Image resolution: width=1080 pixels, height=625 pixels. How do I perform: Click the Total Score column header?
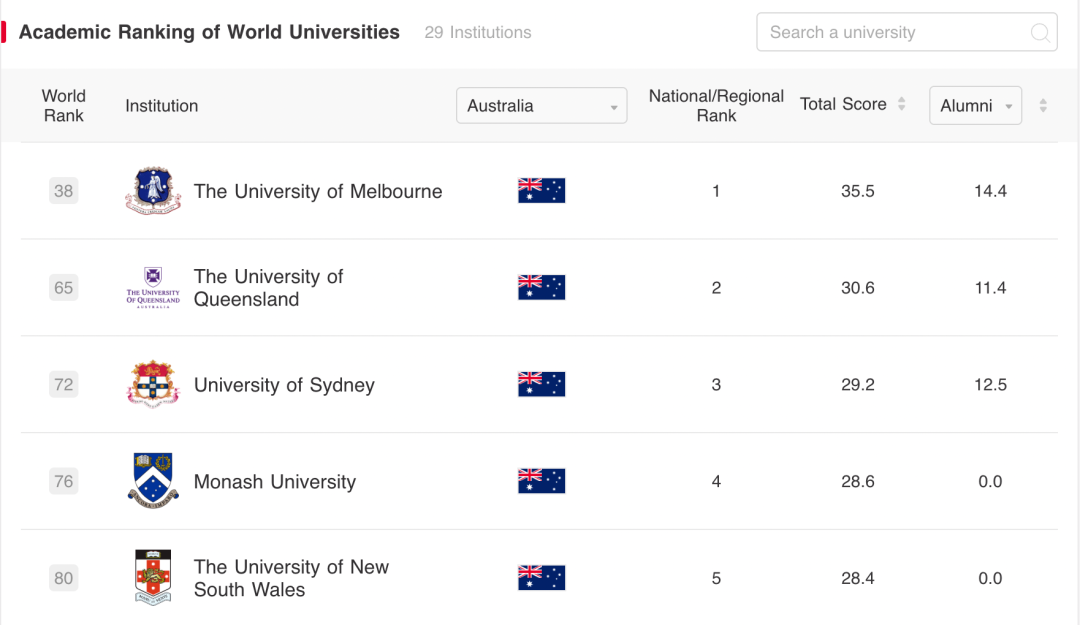(x=843, y=105)
